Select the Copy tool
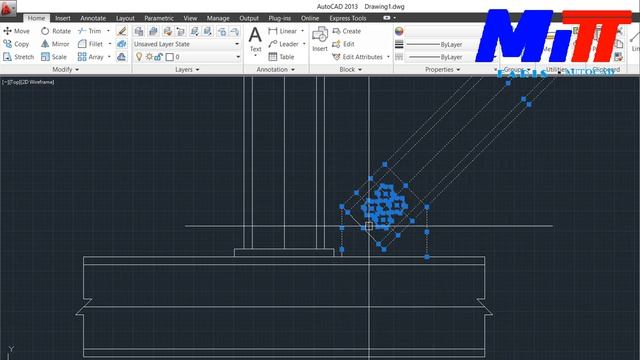 [x=16, y=44]
